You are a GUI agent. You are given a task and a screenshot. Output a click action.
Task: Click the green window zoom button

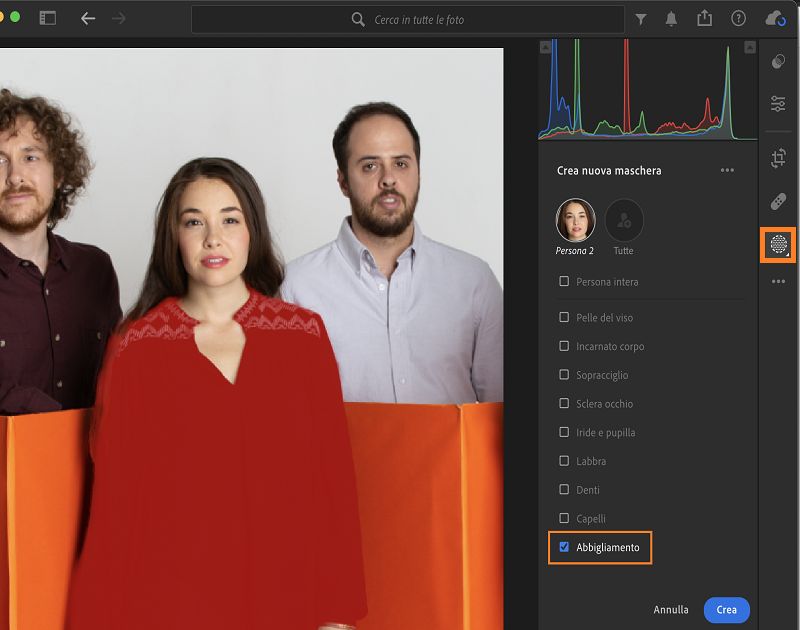pos(15,17)
